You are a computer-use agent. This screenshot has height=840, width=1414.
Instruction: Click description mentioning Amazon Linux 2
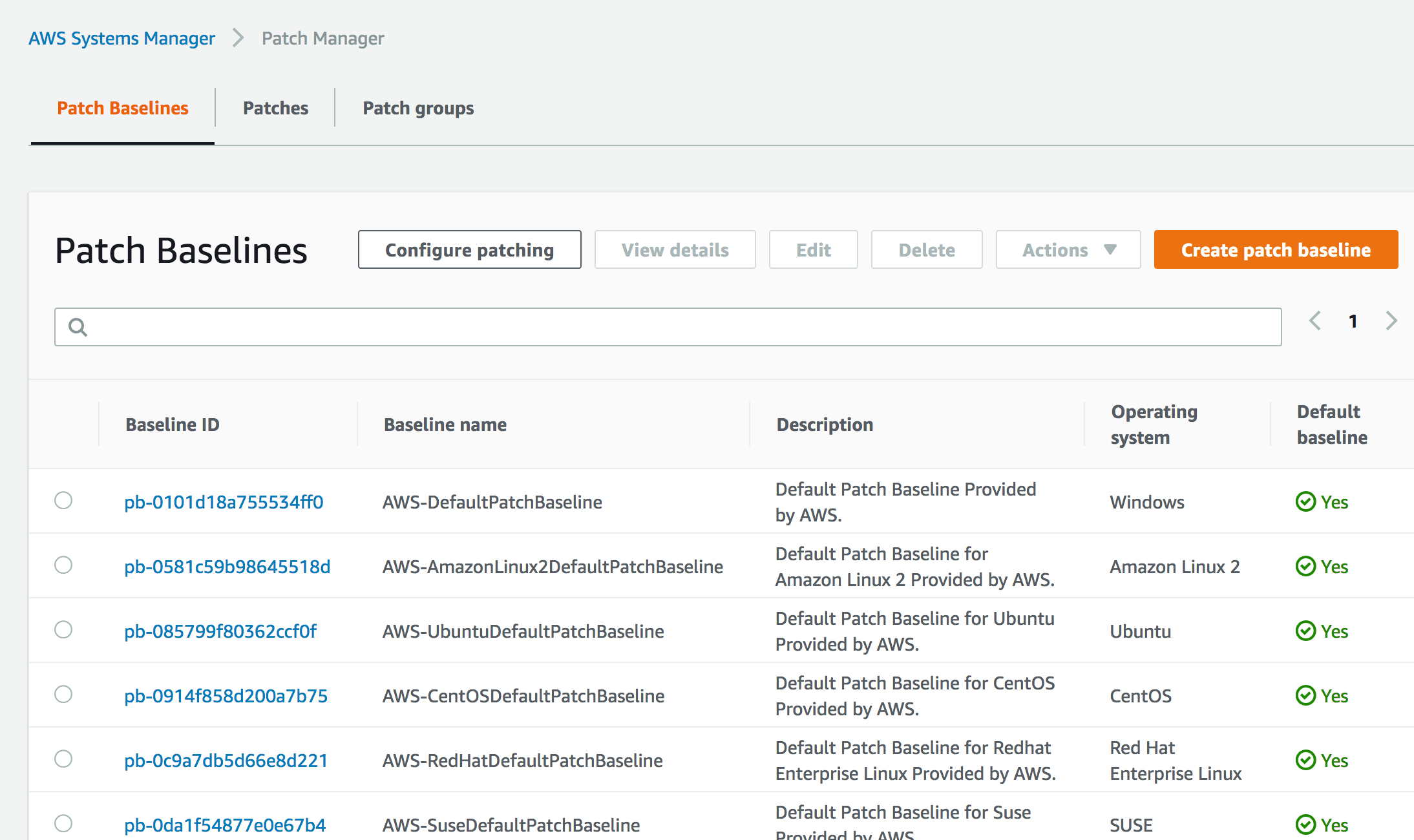[915, 567]
